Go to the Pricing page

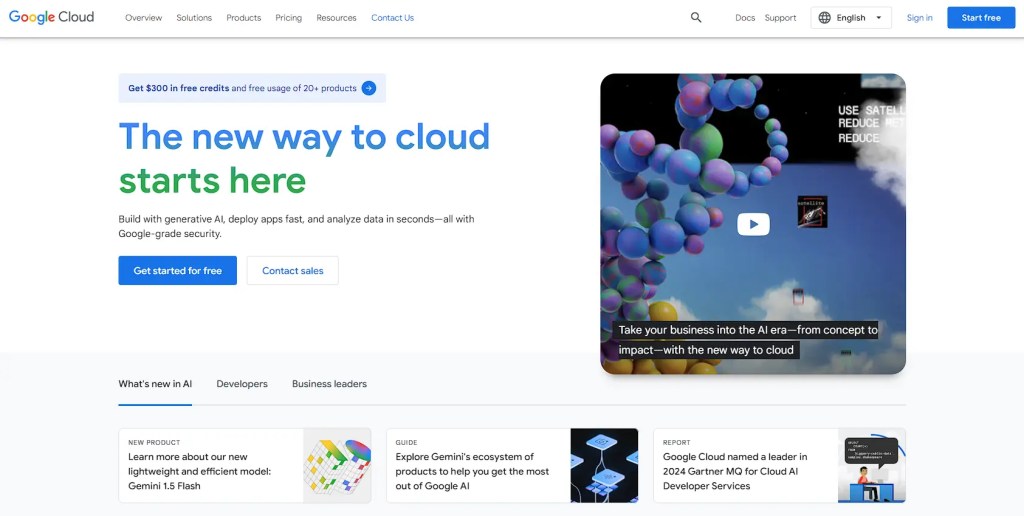click(289, 18)
